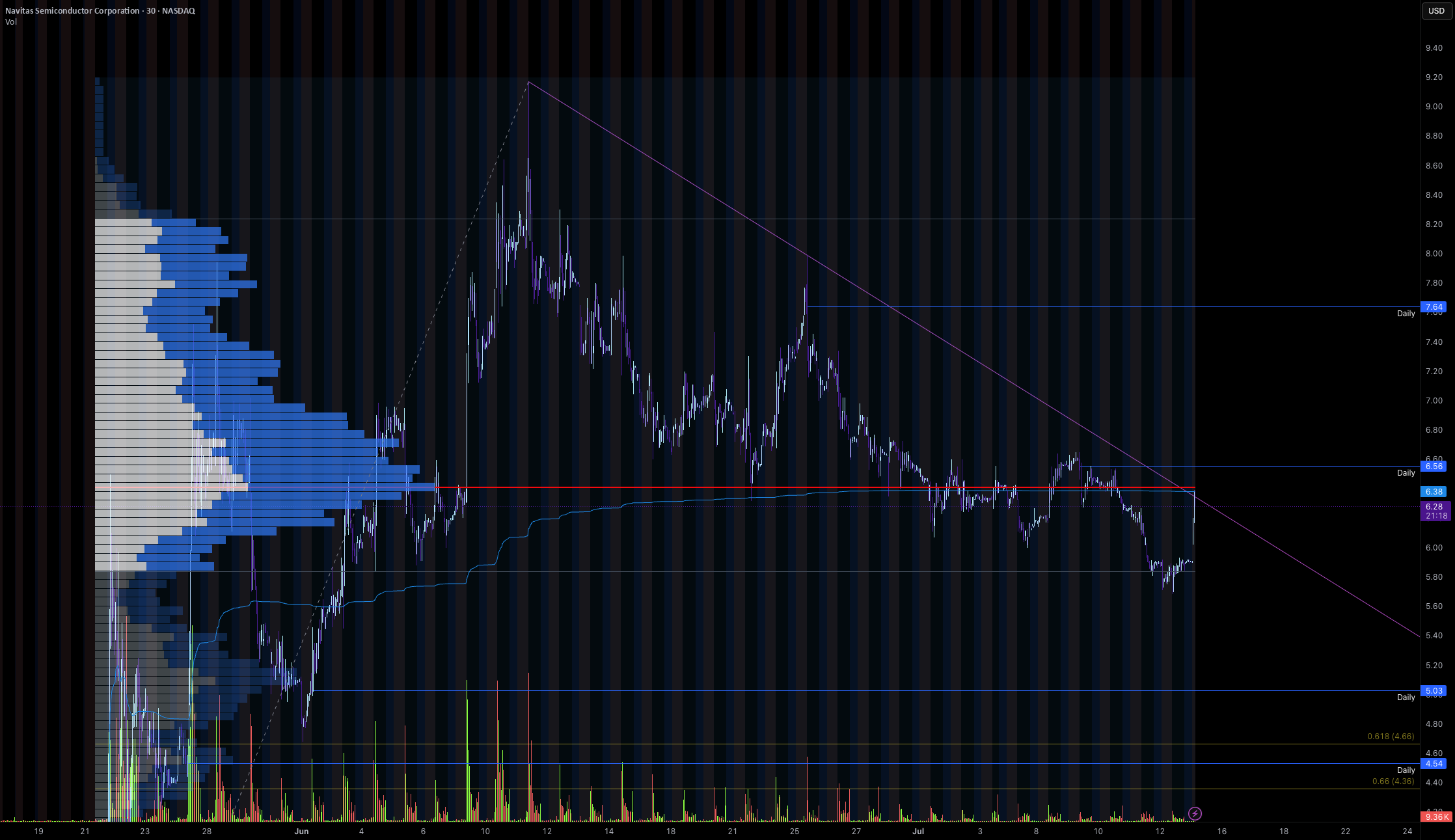Click the Jul marker on the time axis
1455x840 pixels.
[918, 831]
